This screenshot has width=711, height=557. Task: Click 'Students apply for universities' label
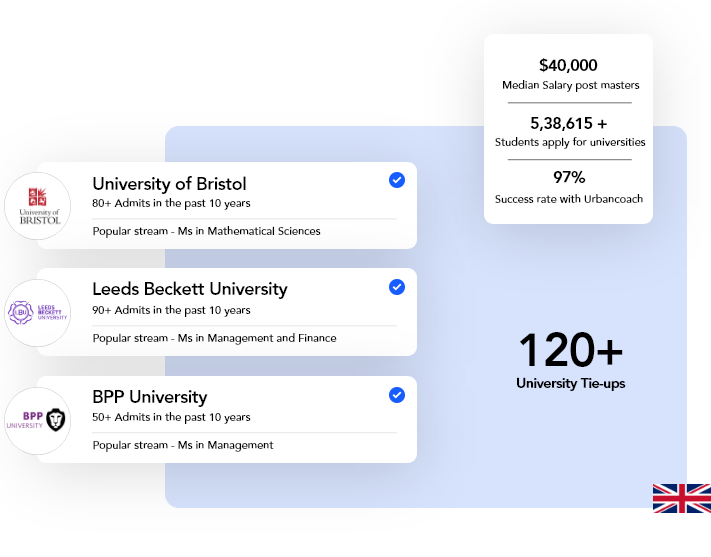[570, 142]
